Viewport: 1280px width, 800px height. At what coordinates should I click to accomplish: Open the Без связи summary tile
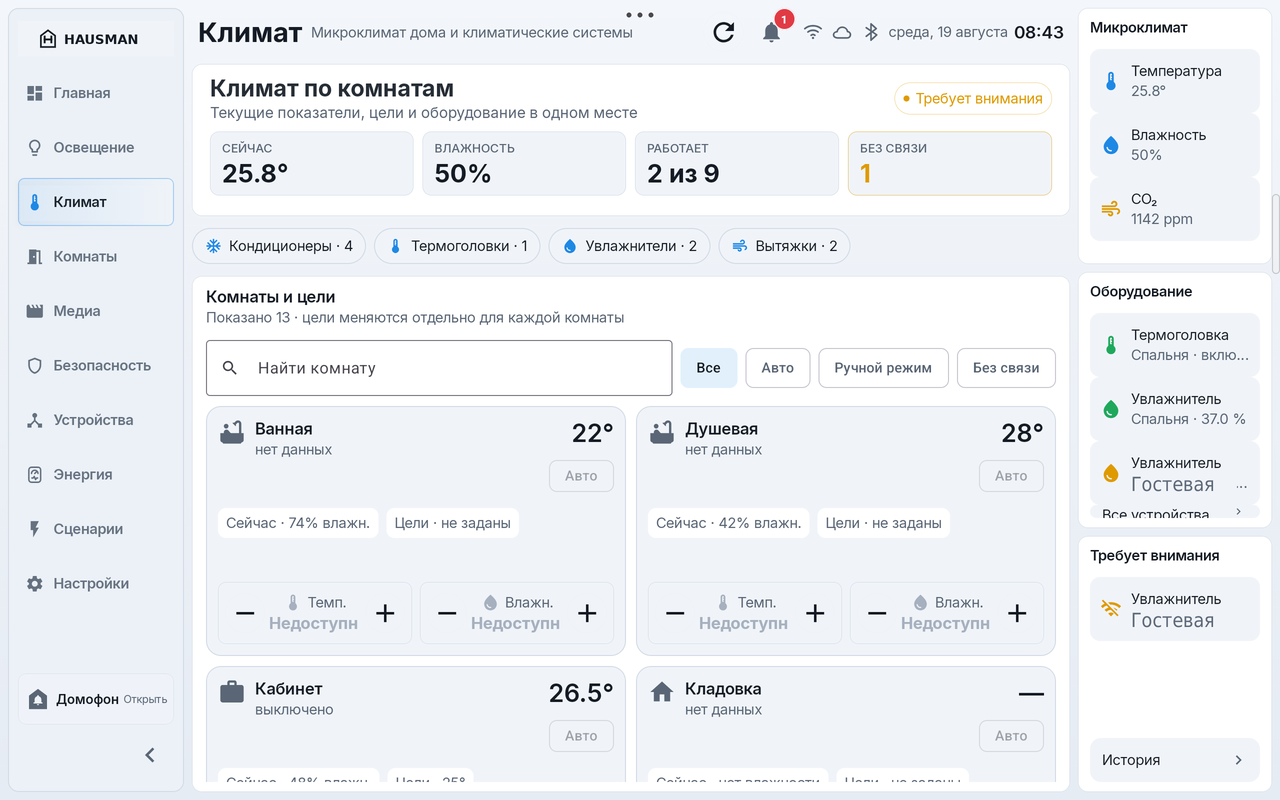[950, 164]
